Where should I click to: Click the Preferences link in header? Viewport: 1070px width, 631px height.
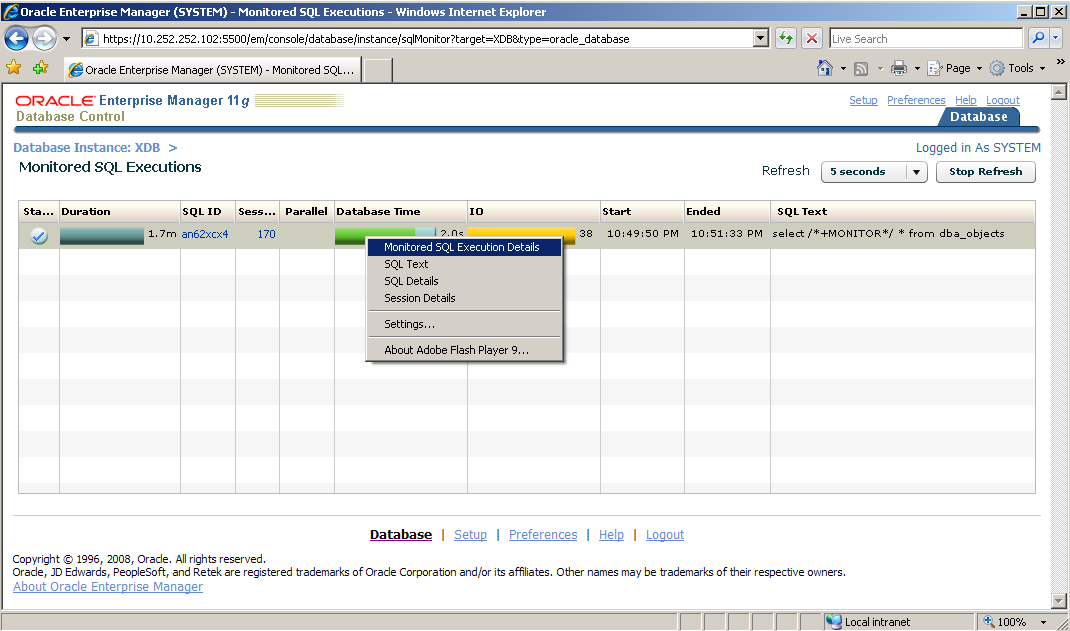tap(916, 100)
